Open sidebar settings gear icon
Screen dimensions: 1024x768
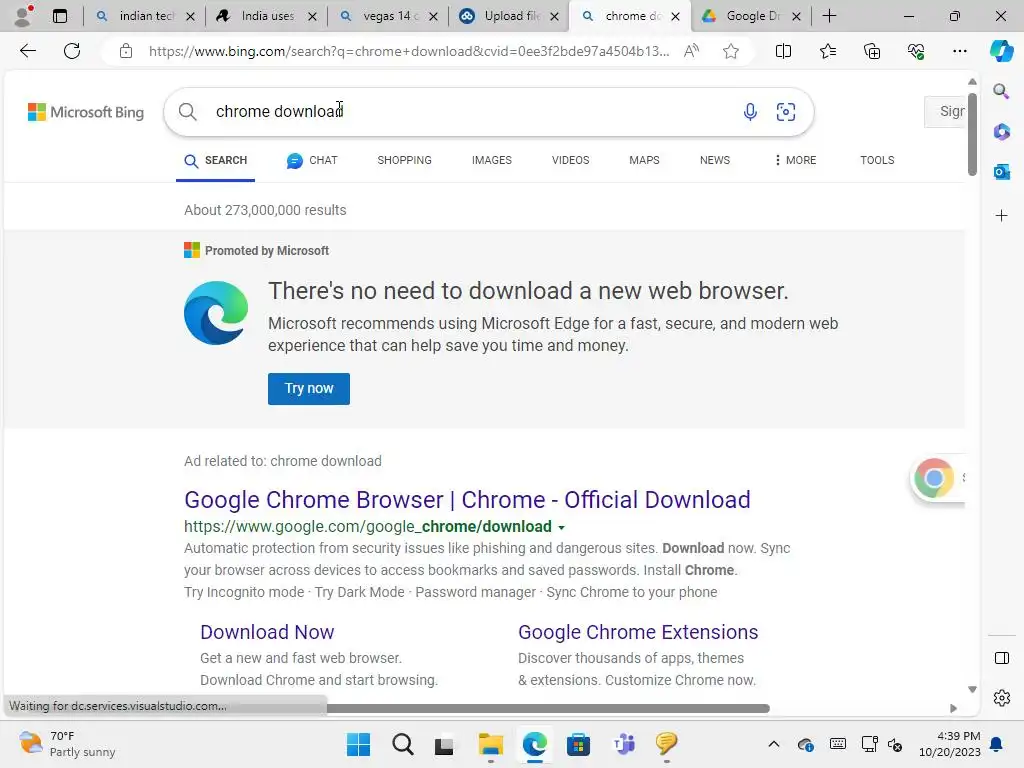coord(1001,698)
